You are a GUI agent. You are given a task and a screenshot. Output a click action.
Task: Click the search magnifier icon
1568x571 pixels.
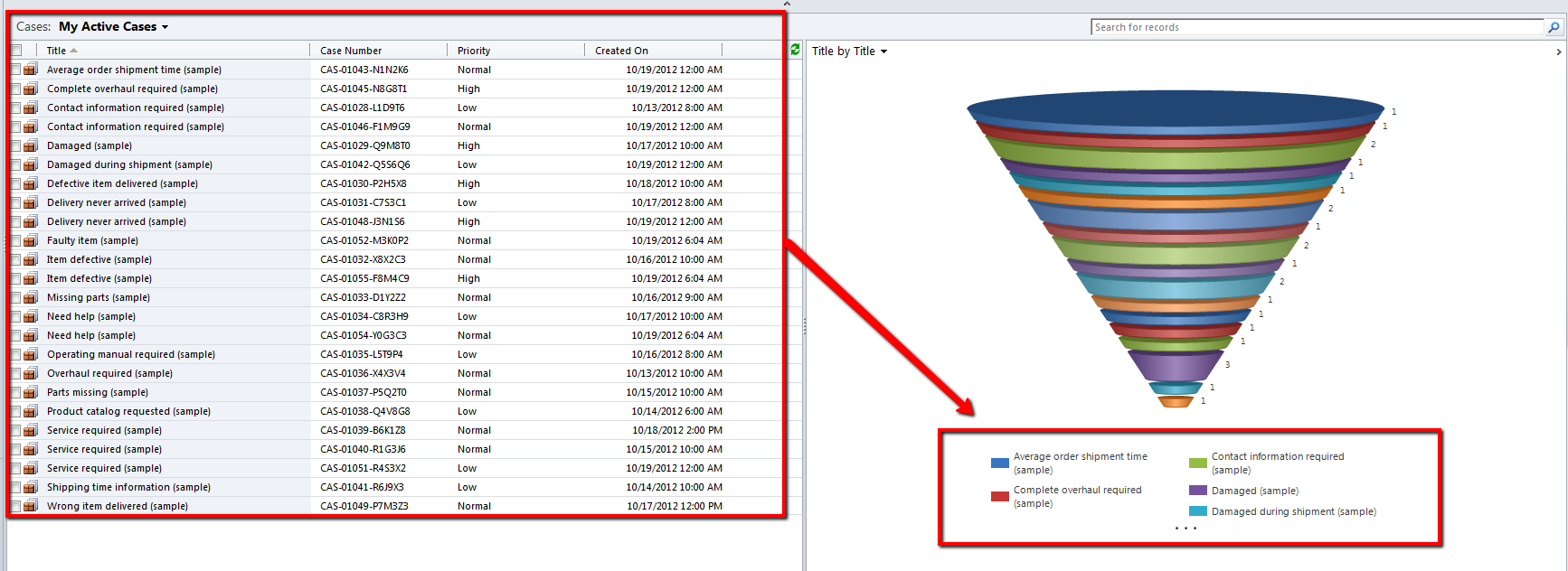click(x=1554, y=27)
